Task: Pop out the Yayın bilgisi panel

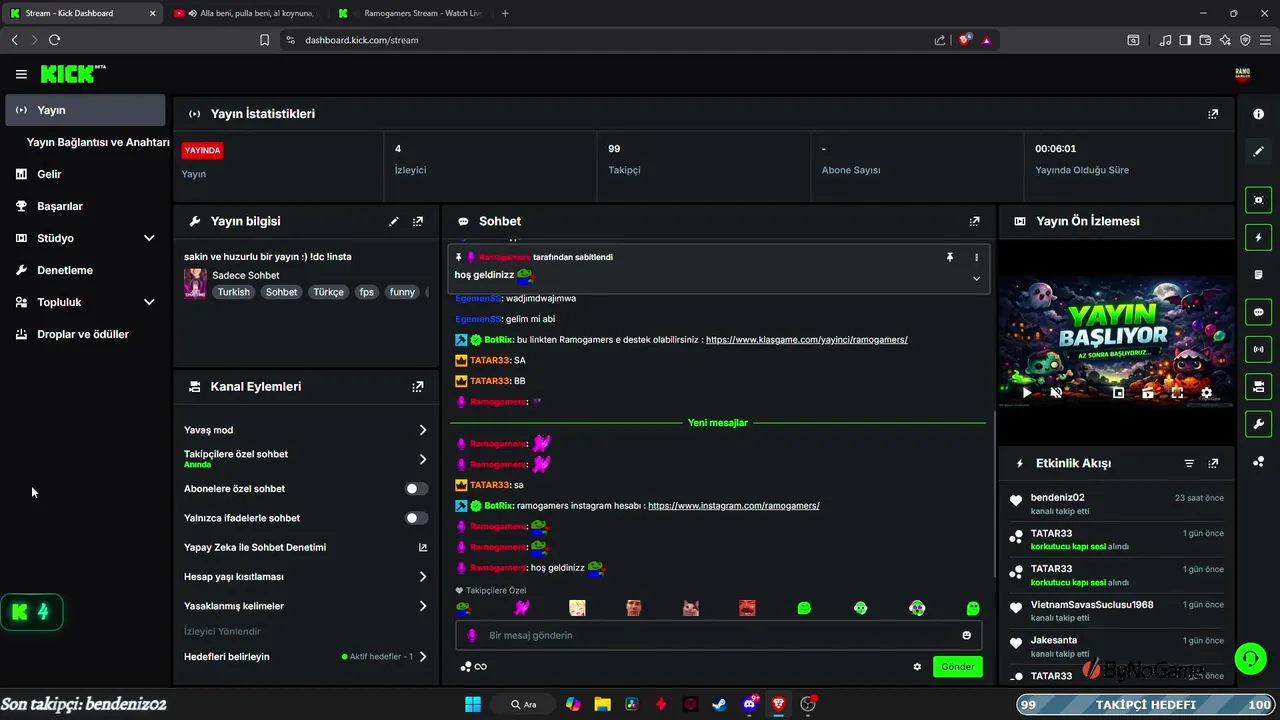Action: coord(418,221)
